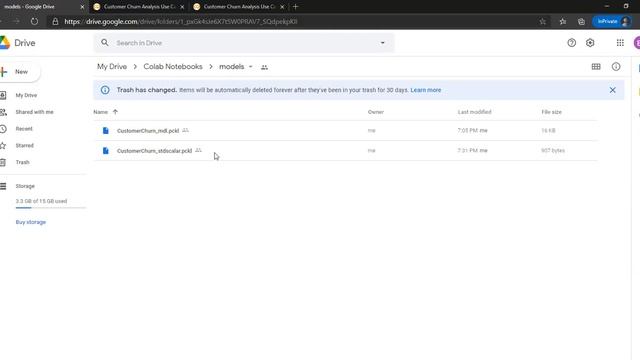Viewport: 640px width, 360px height.
Task: Open search options dropdown arrow
Action: coord(382,43)
